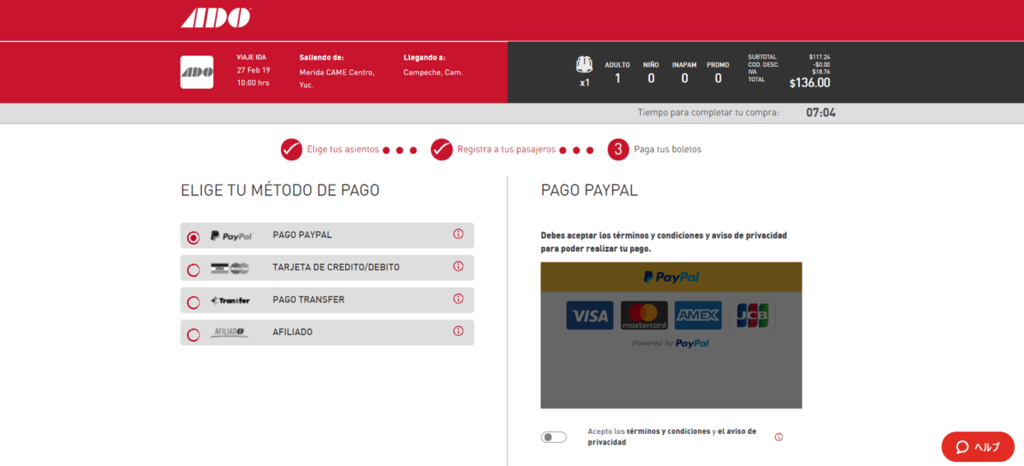Image resolution: width=1024 pixels, height=466 pixels.
Task: Click the JCB card icon
Action: coord(752,316)
